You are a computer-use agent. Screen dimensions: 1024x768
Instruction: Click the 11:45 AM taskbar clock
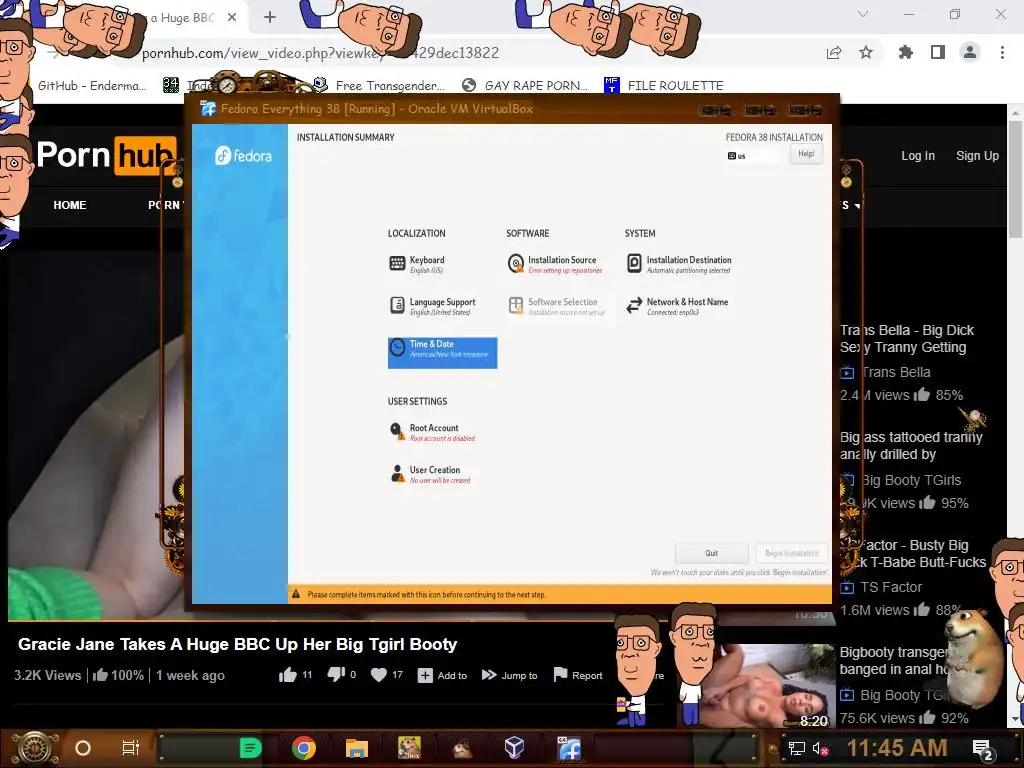point(897,748)
